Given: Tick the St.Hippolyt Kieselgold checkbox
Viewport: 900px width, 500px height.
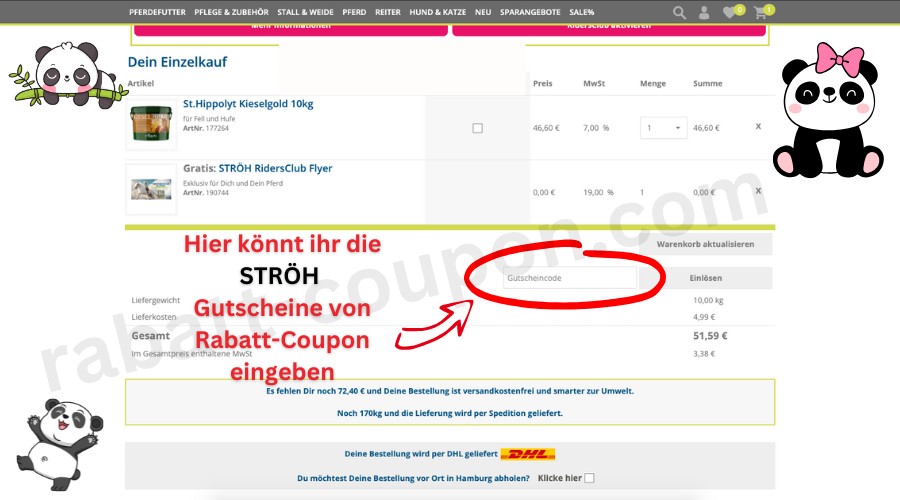Looking at the screenshot, I should click(478, 128).
